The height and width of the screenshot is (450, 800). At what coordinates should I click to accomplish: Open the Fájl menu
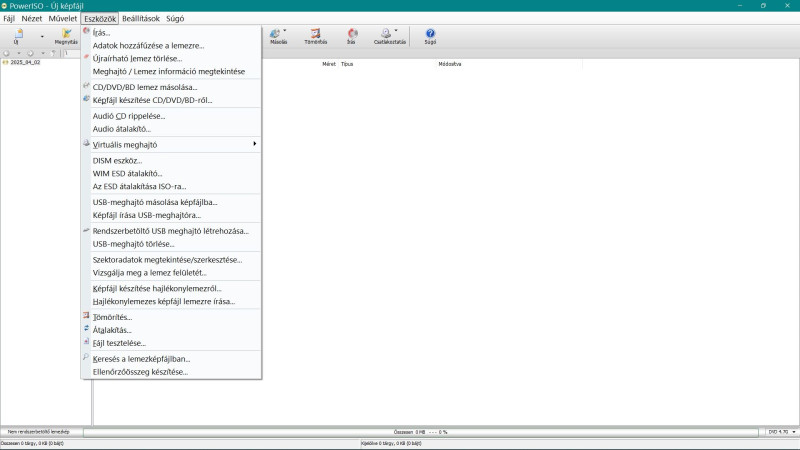pos(9,18)
